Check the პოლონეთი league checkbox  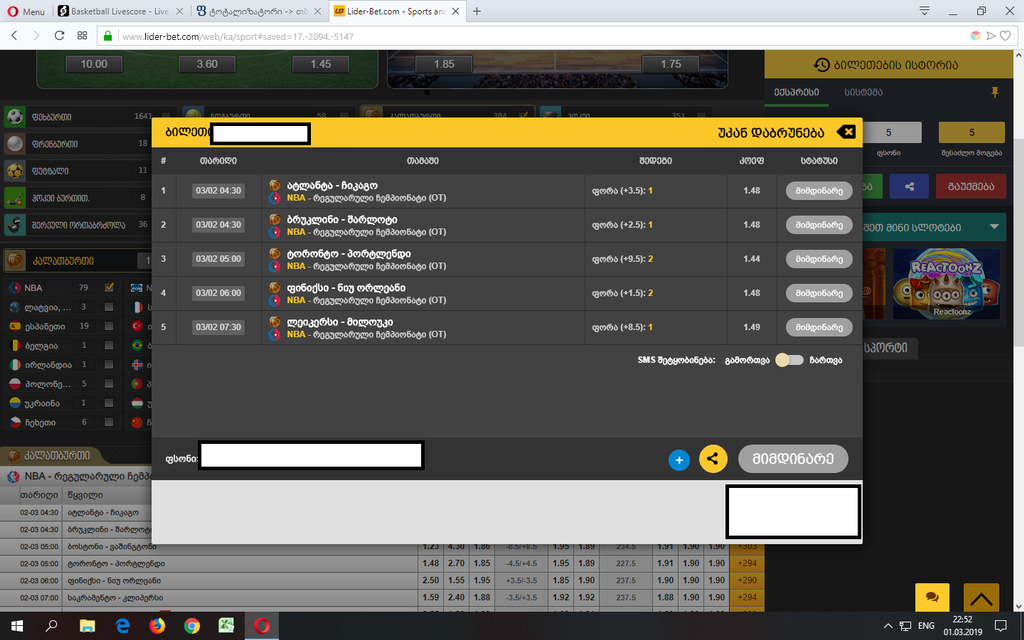coord(109,384)
